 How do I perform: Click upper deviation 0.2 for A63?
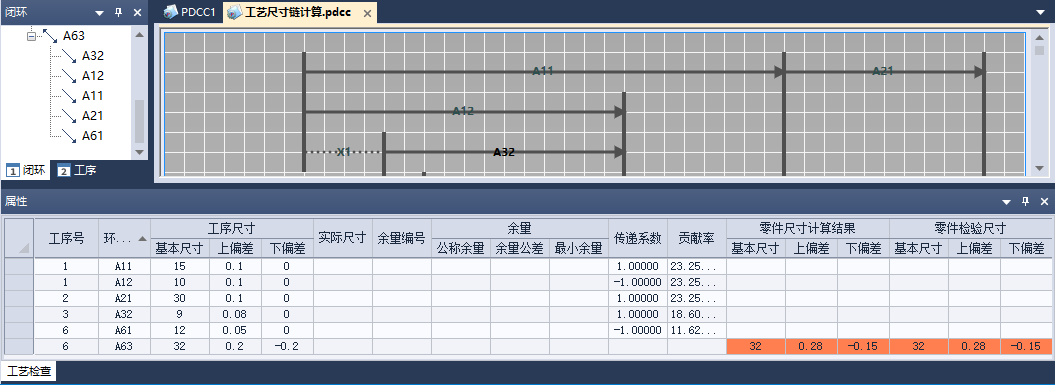235,347
